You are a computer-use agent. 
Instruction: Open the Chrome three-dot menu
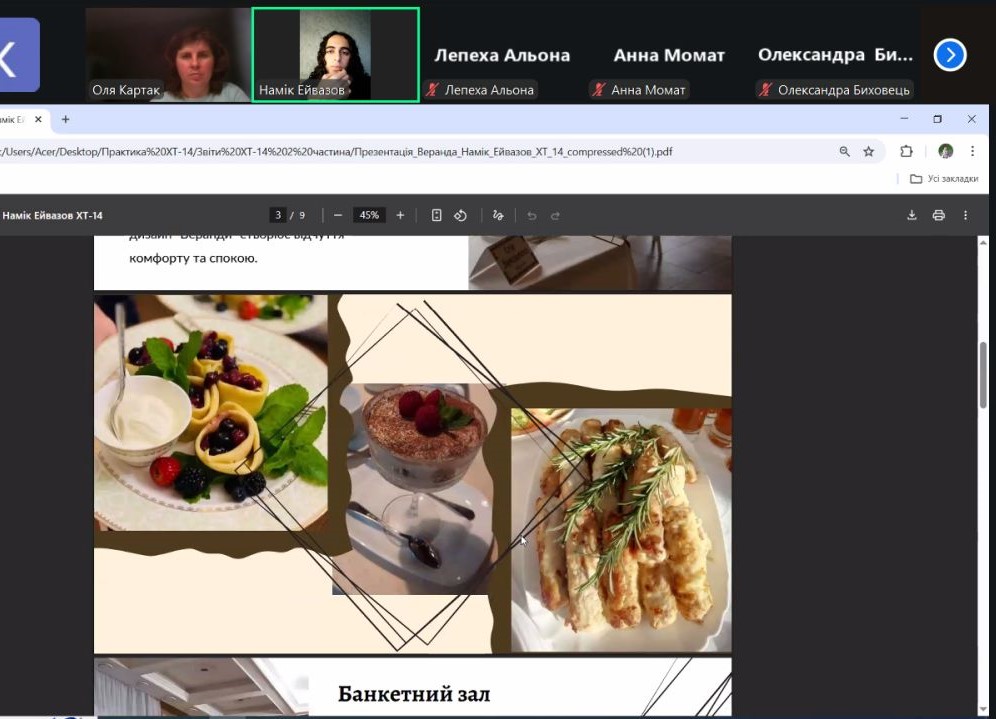coord(973,152)
